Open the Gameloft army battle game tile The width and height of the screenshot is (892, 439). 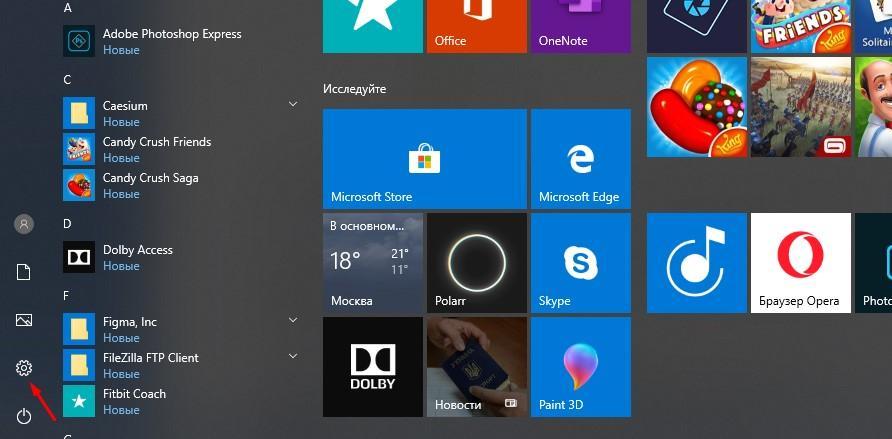point(801,107)
